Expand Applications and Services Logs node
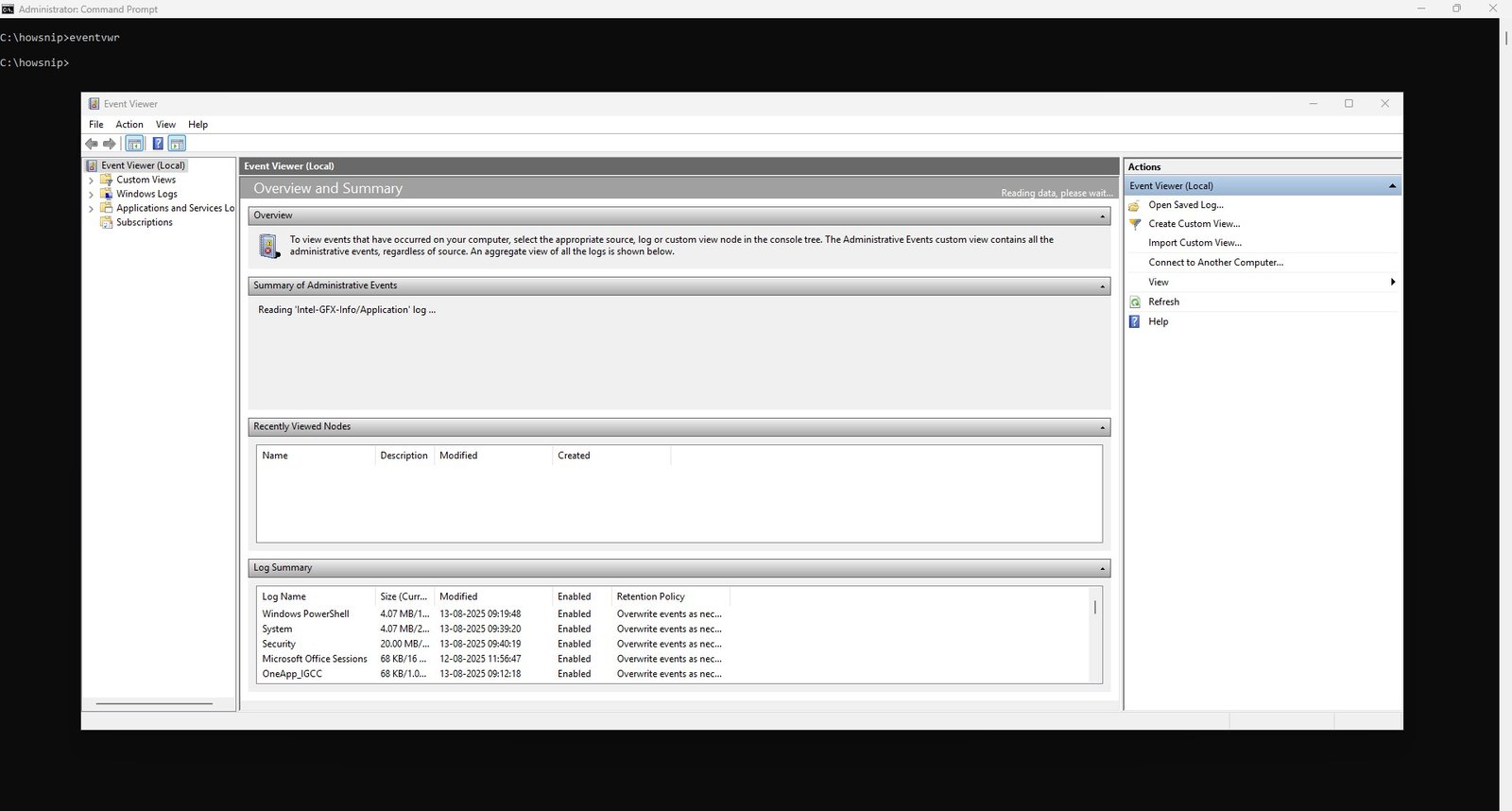This screenshot has height=811, width=1512. (x=92, y=208)
